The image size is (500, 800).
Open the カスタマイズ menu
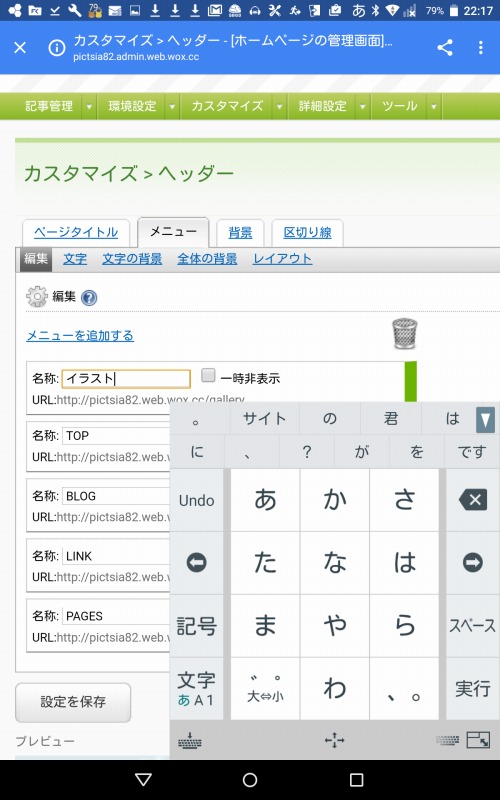point(227,106)
